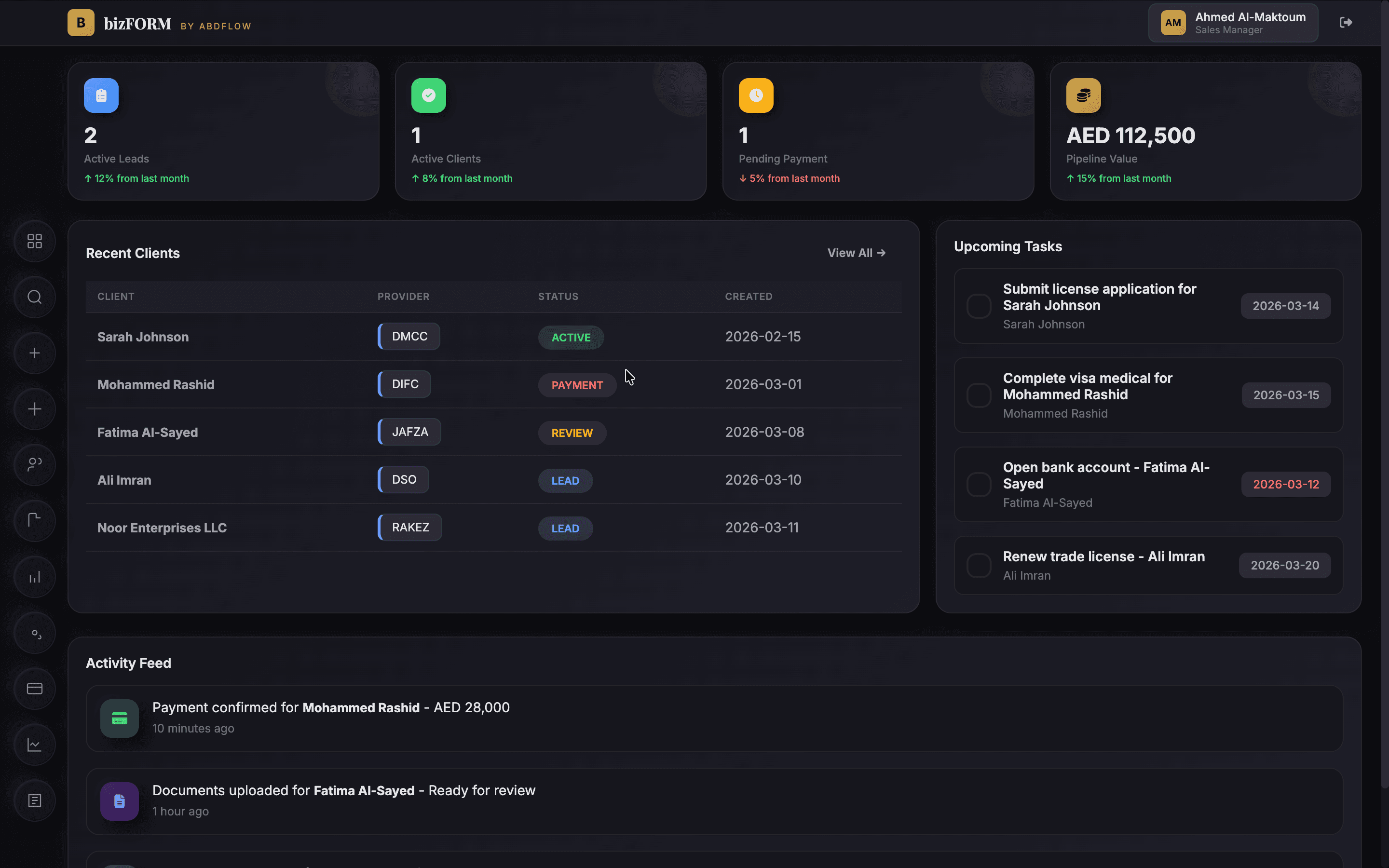Select the search icon in the sidebar
This screenshot has height=868, width=1389.
[34, 297]
